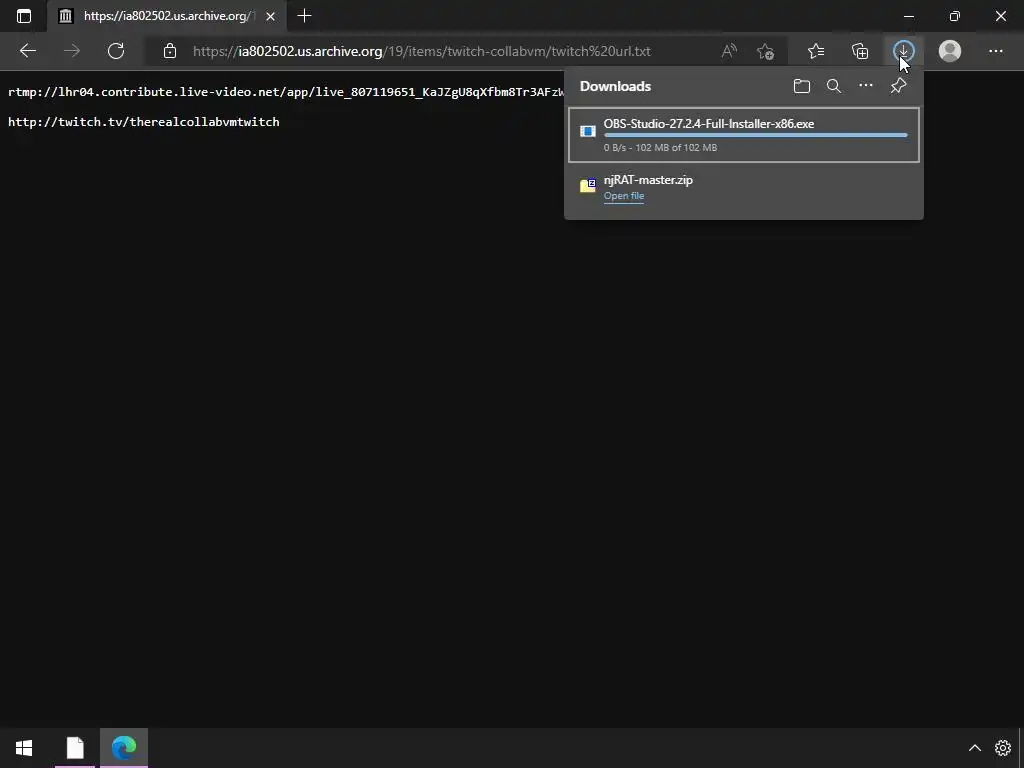The width and height of the screenshot is (1024, 768).
Task: Select the archive.org browser tab
Action: pos(166,16)
